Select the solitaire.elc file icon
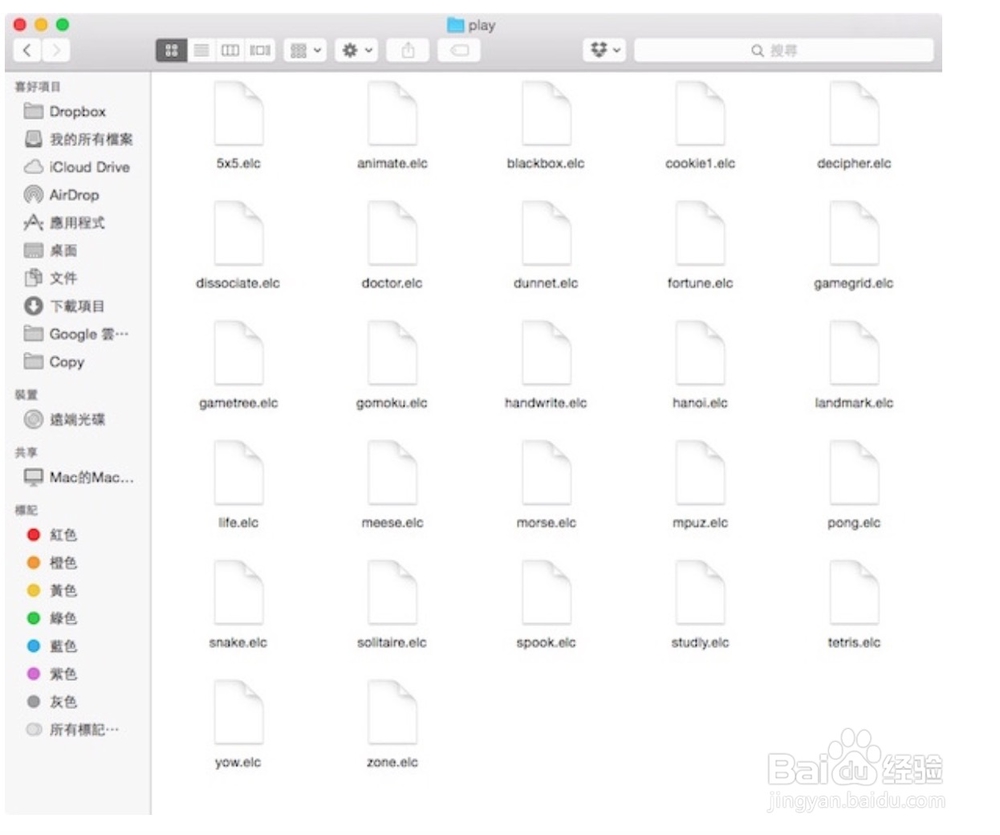The width and height of the screenshot is (1000, 835). click(392, 593)
